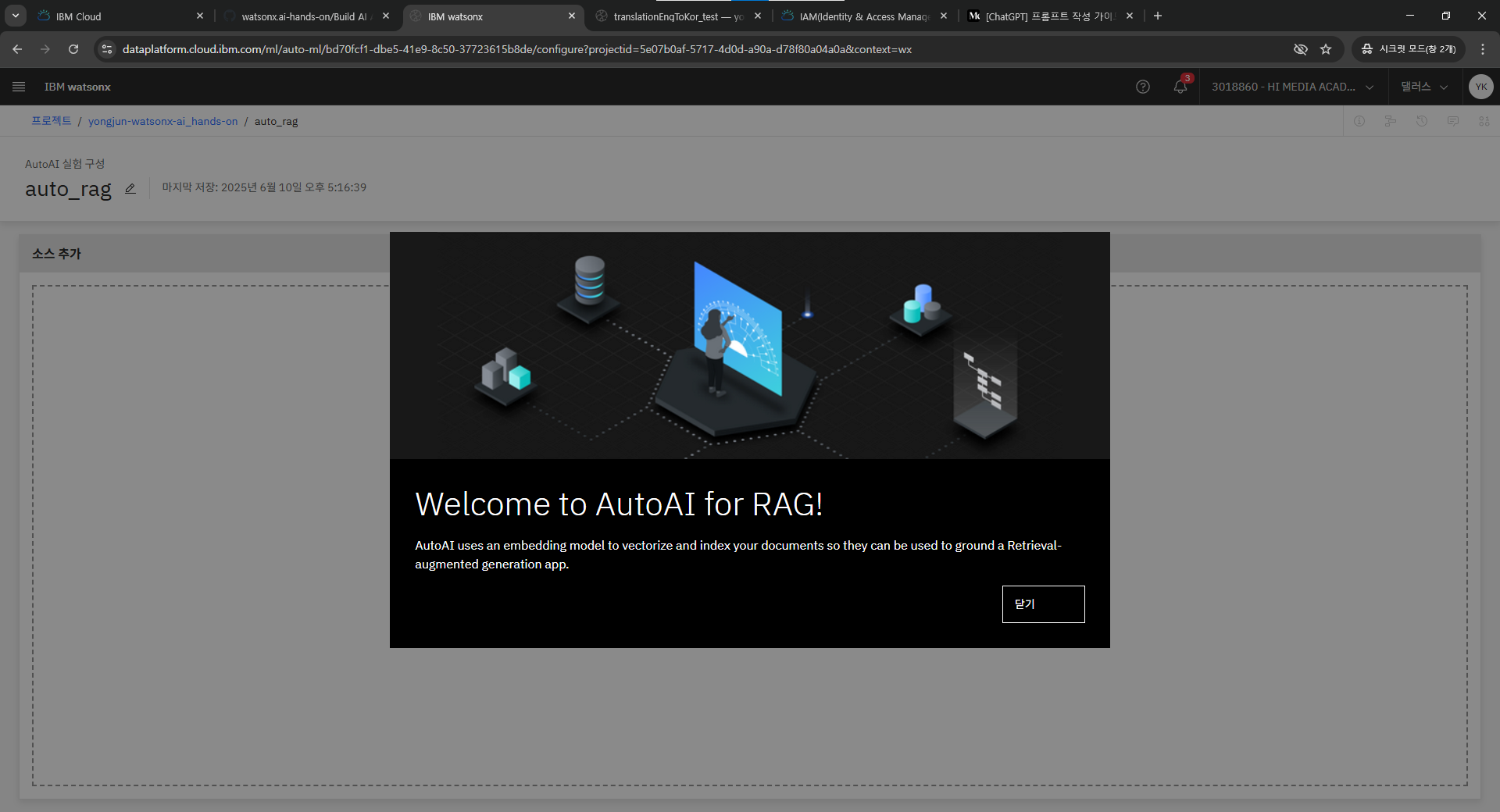Open the notifications bell

pyautogui.click(x=1180, y=87)
